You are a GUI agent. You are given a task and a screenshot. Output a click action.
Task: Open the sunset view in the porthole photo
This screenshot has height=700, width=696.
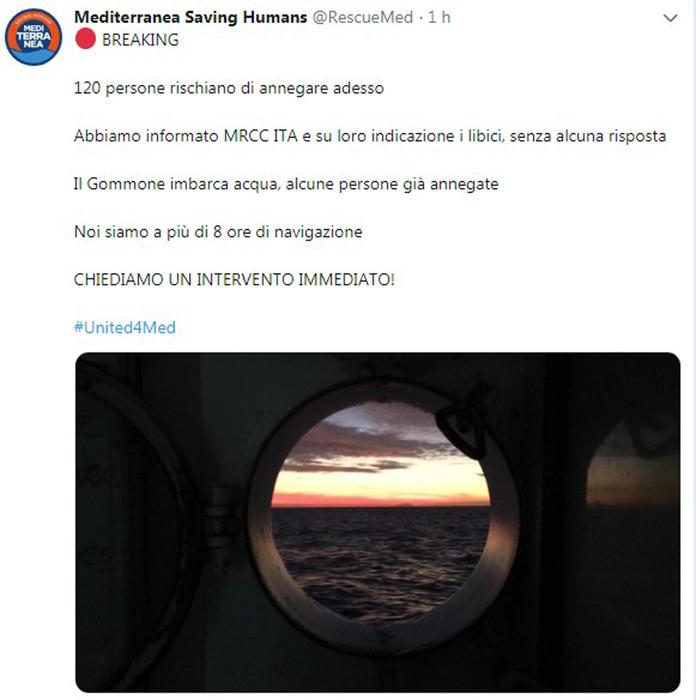[381, 511]
